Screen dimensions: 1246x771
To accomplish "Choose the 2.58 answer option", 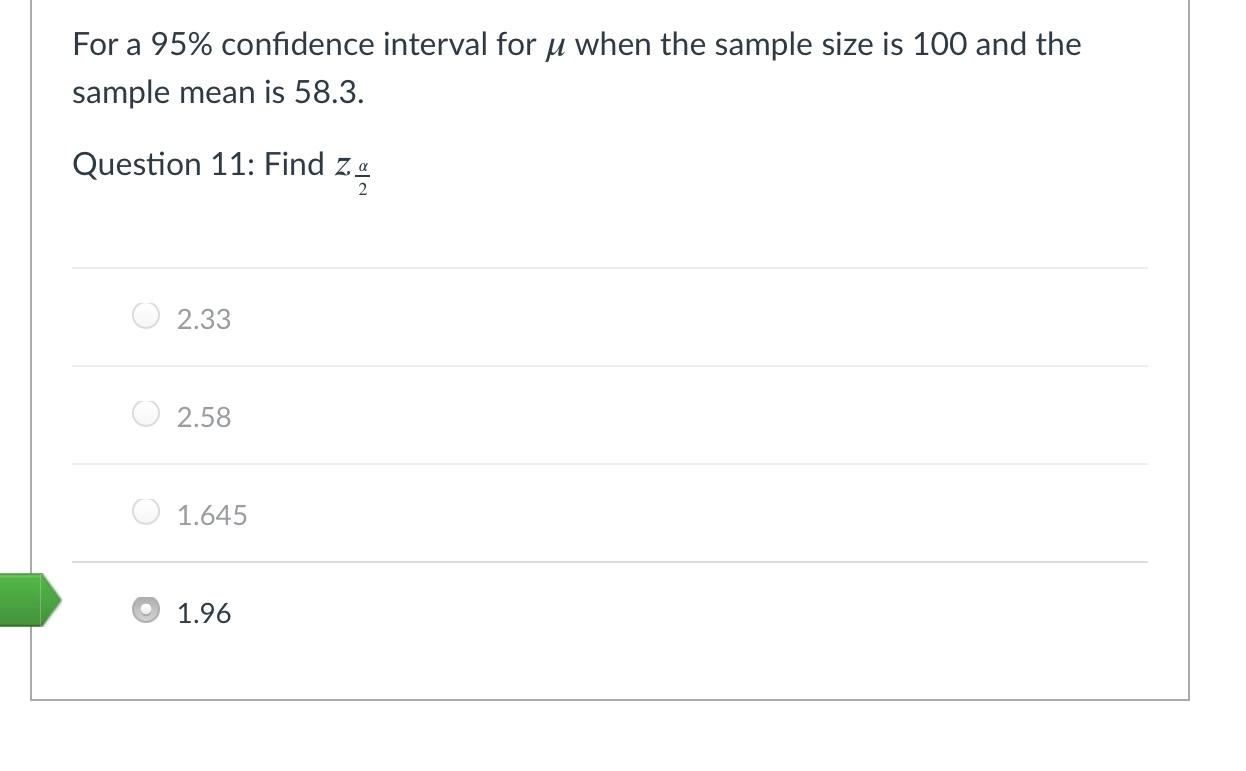I will pyautogui.click(x=145, y=413).
